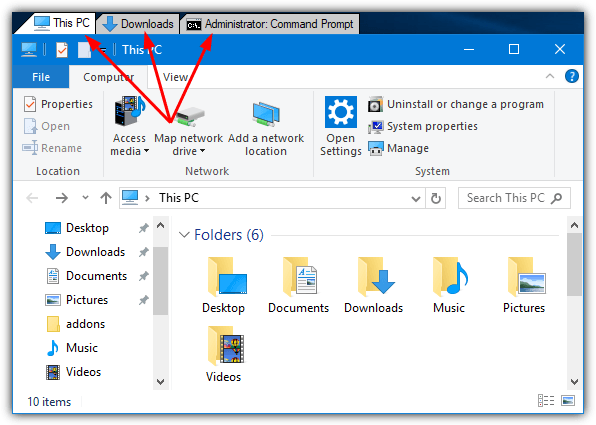Expand the address bar history dropdown
The width and height of the screenshot is (596, 425).
pyautogui.click(x=416, y=198)
